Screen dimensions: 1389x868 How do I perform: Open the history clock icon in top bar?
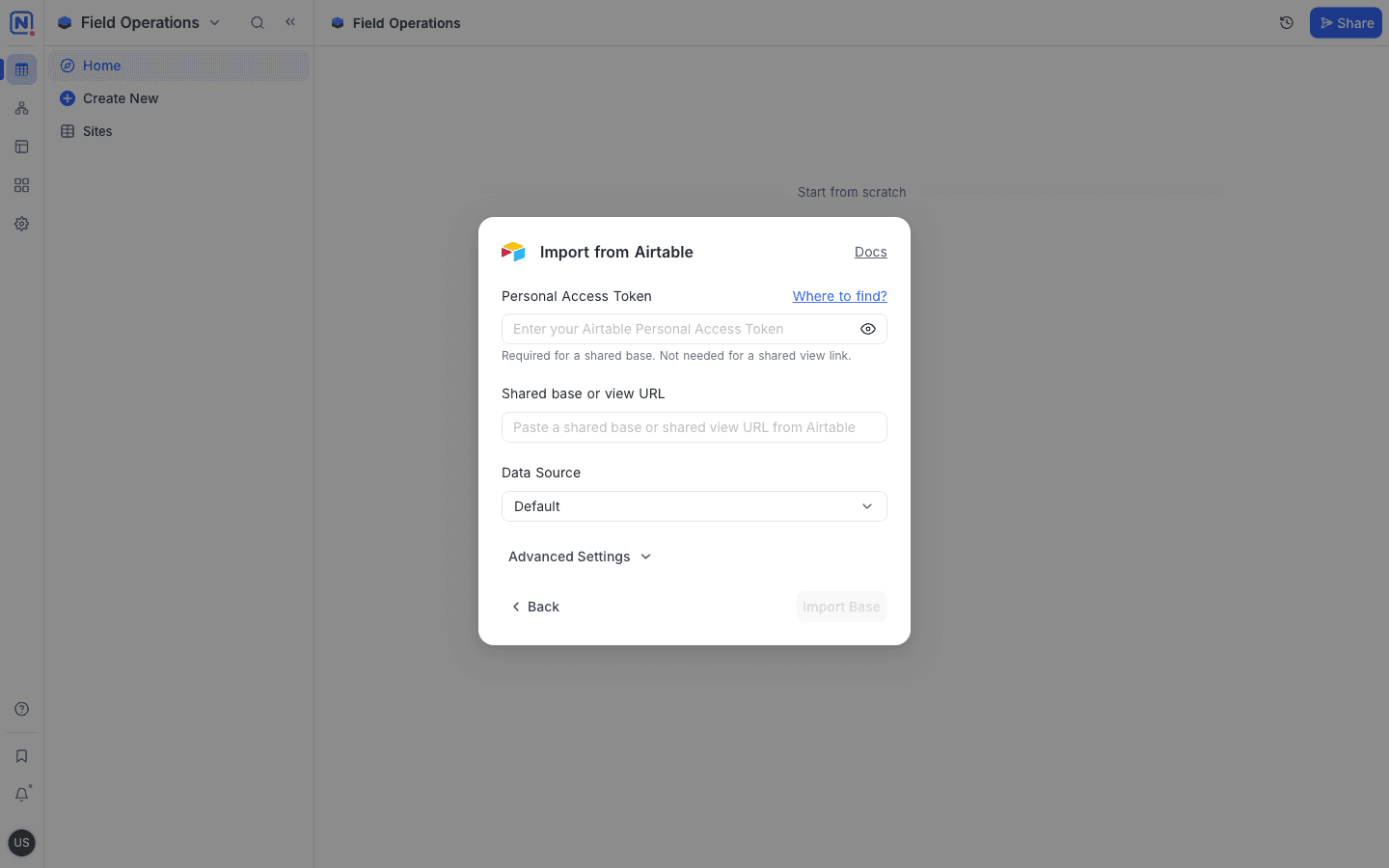[1286, 23]
